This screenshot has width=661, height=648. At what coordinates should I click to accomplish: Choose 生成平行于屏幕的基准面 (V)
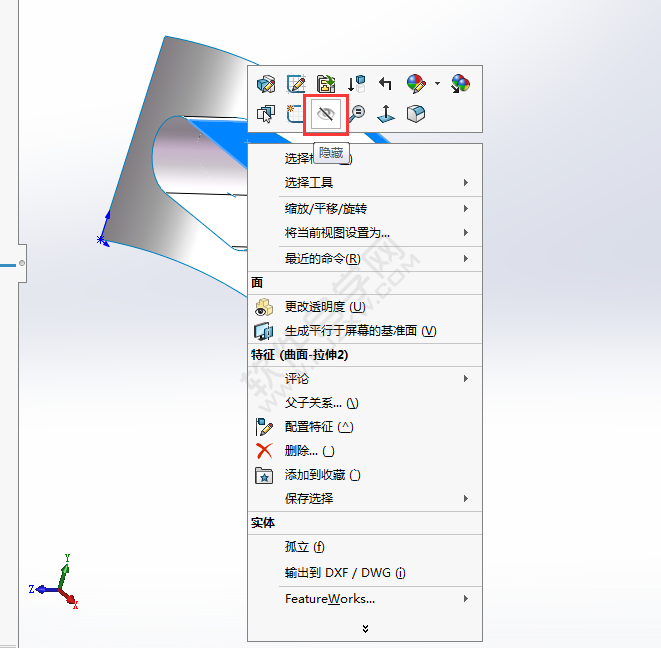click(365, 331)
